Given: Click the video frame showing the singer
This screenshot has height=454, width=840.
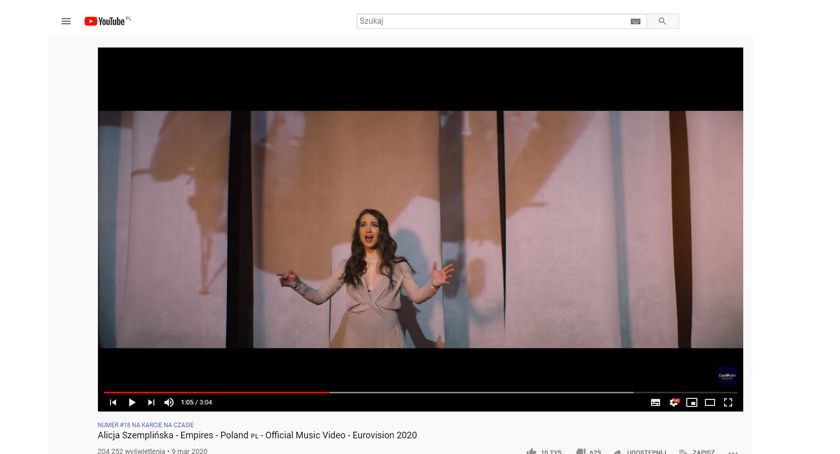Looking at the screenshot, I should 421,229.
